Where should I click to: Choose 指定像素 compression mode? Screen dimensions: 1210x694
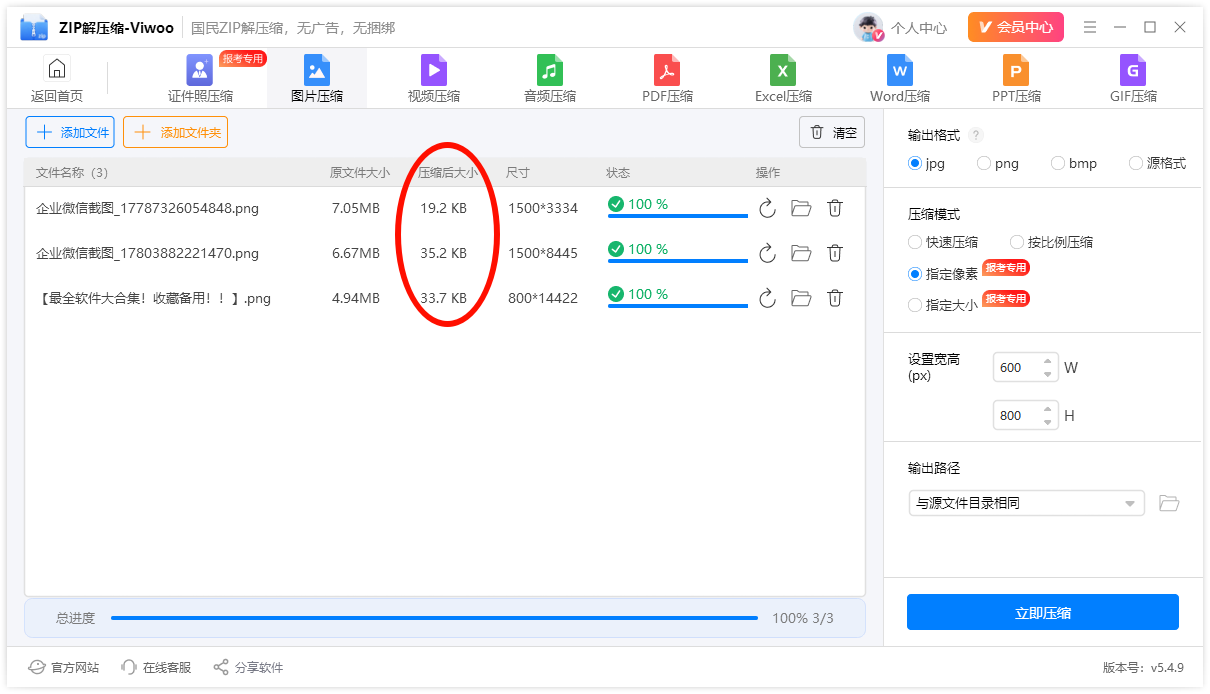click(x=943, y=274)
